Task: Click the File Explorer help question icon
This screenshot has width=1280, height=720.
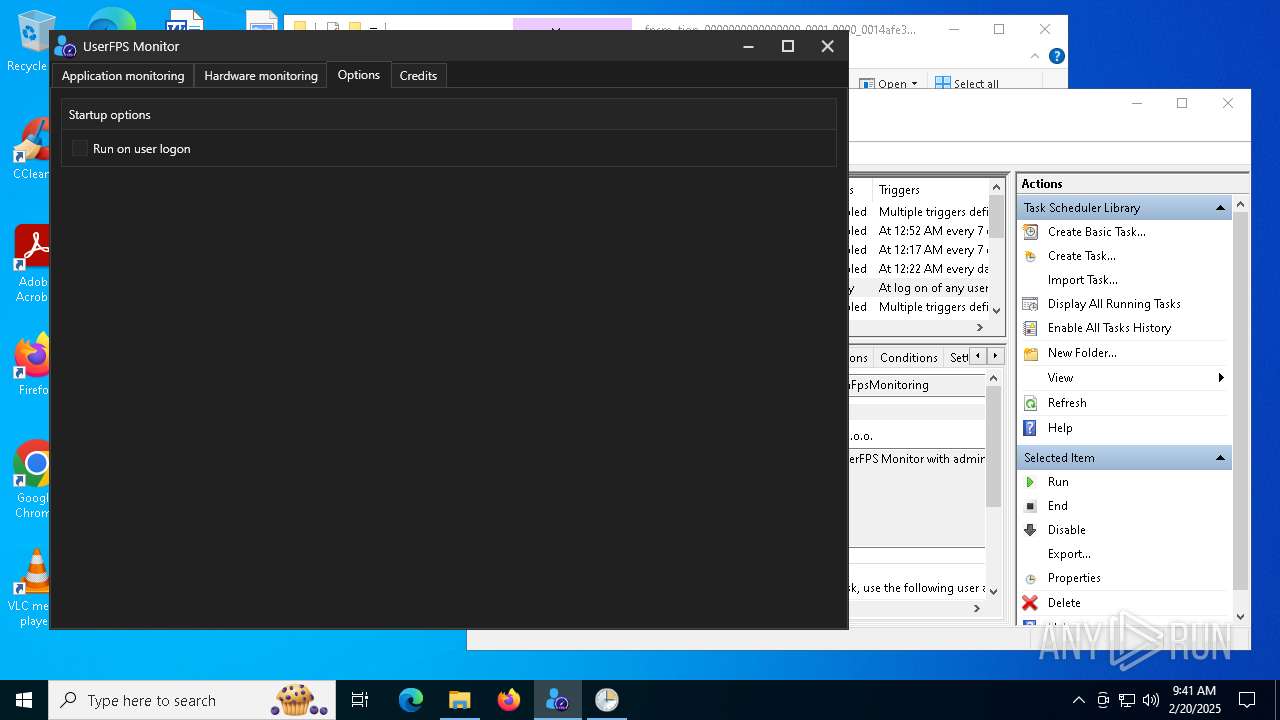Action: [1056, 56]
